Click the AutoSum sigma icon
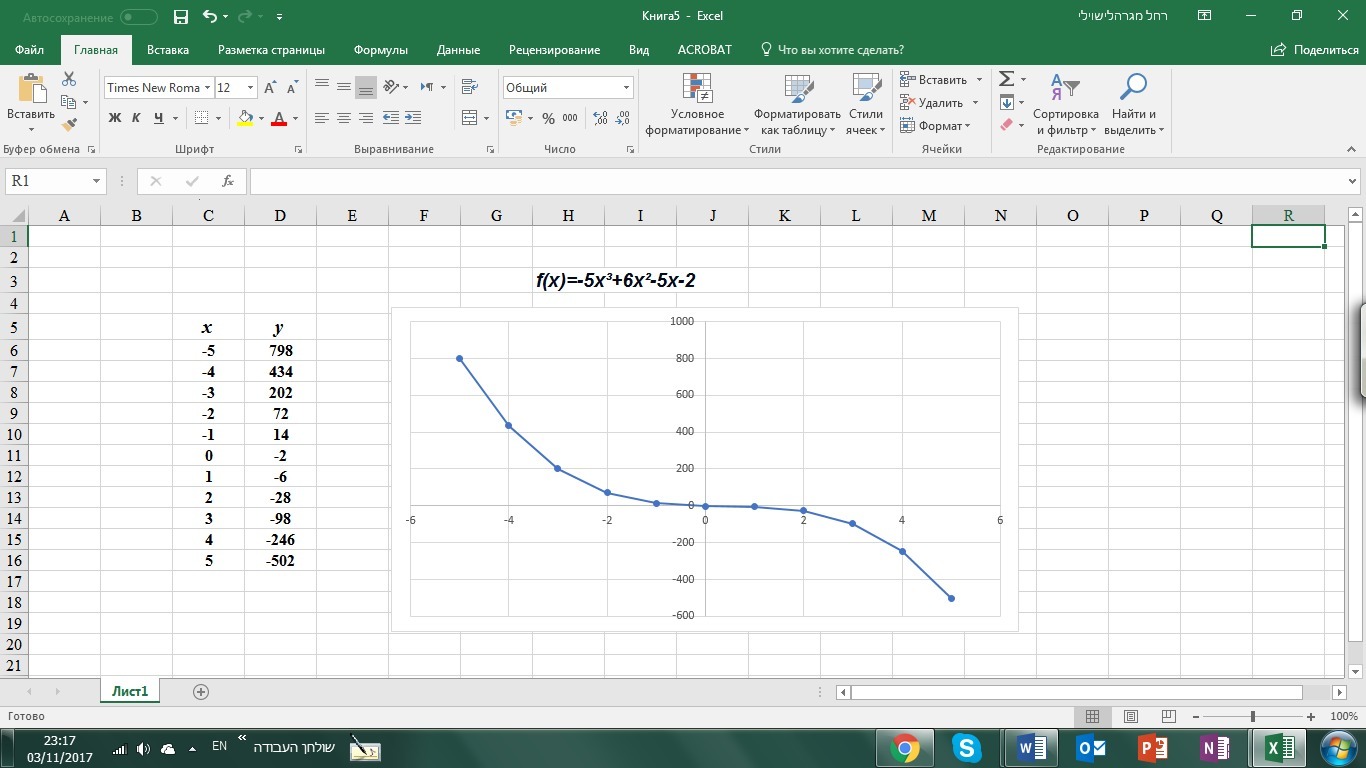This screenshot has width=1366, height=768. click(1007, 79)
